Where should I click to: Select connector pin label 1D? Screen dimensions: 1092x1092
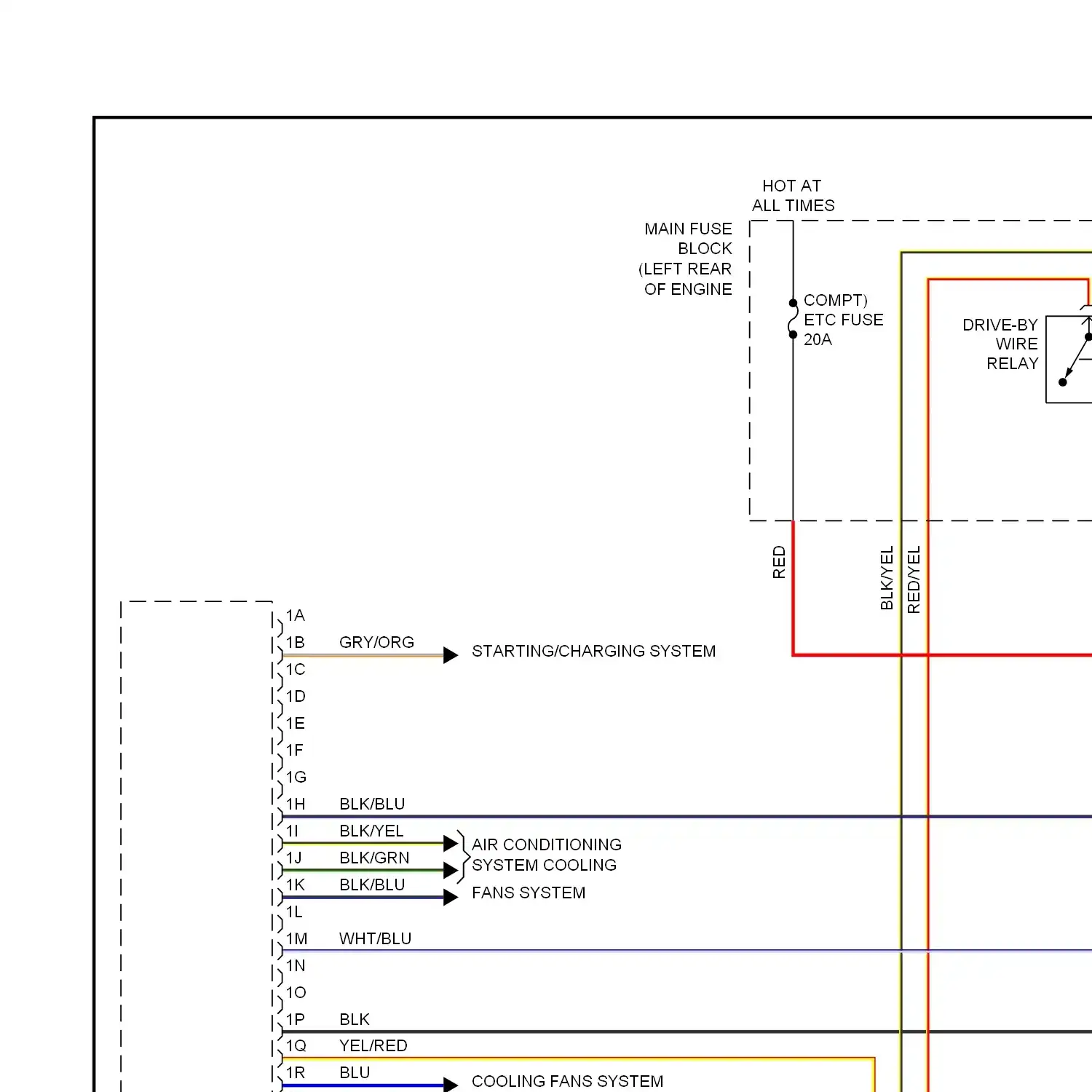295,697
